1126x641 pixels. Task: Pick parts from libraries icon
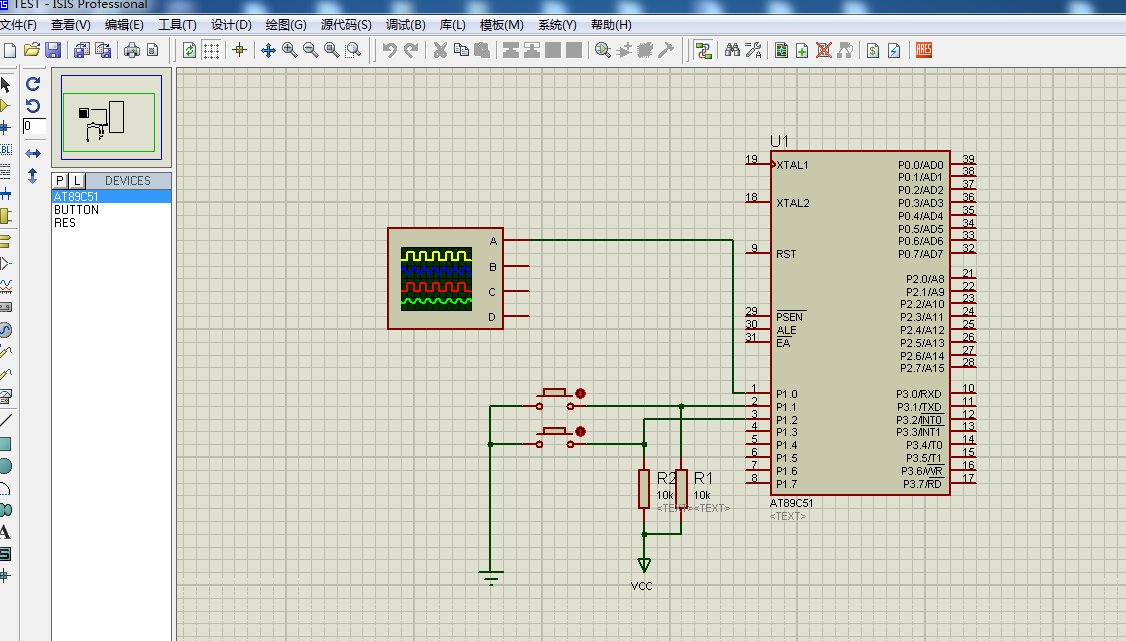603,50
